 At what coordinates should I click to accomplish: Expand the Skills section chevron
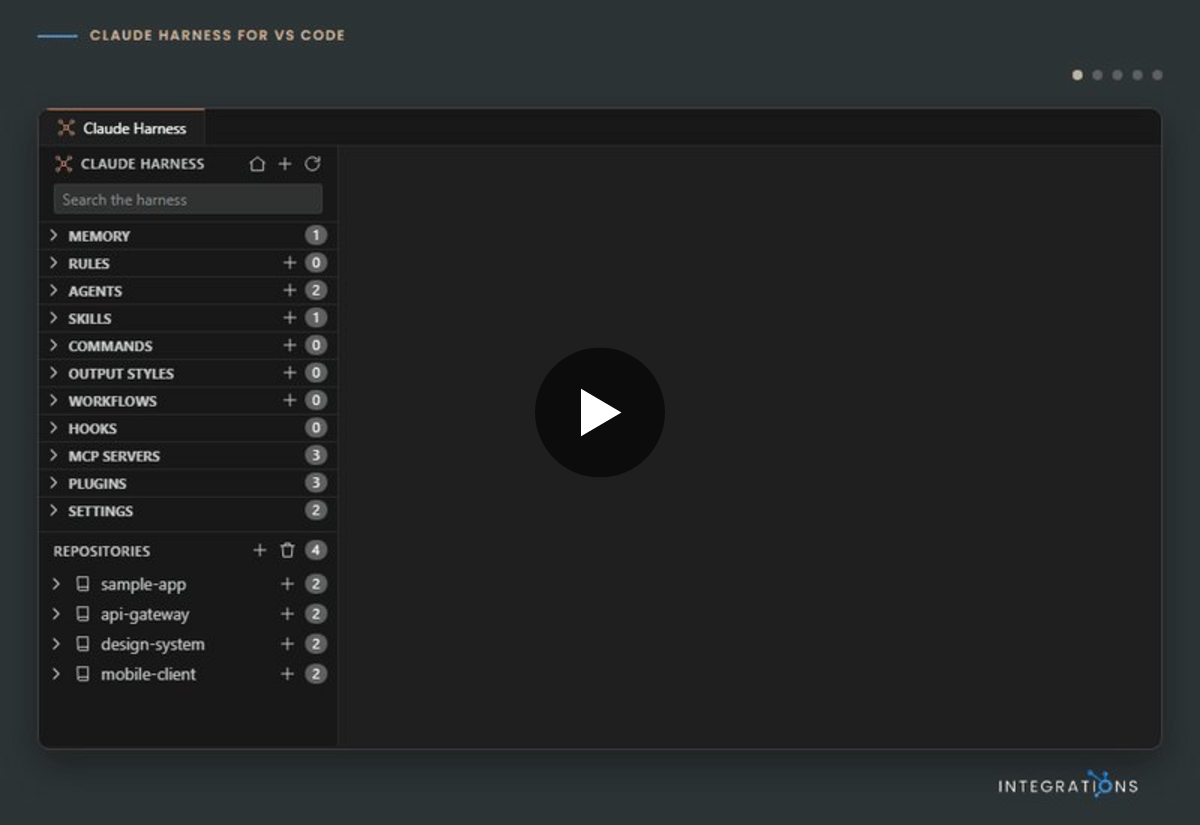(54, 318)
